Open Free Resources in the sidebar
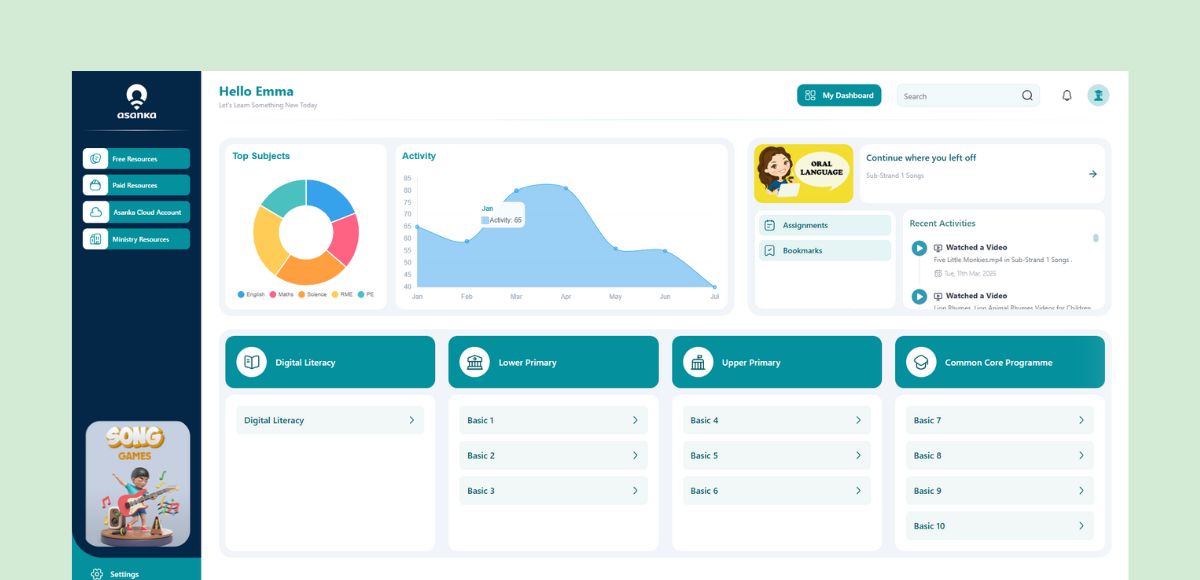 [x=136, y=159]
